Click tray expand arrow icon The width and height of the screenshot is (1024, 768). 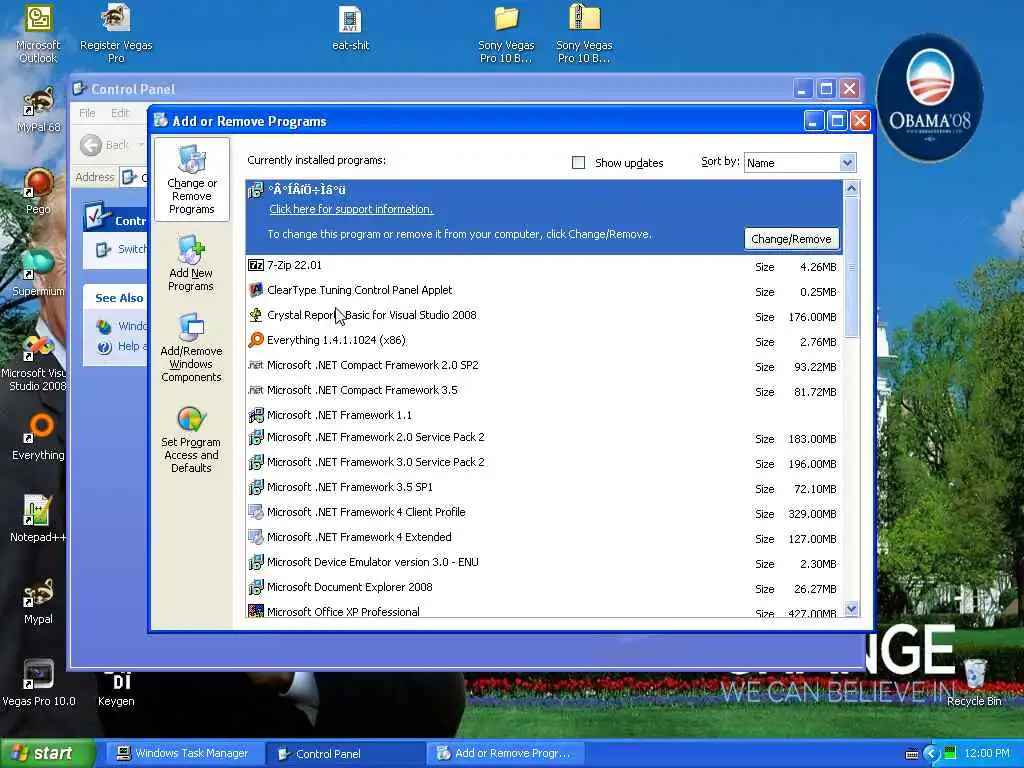[931, 754]
